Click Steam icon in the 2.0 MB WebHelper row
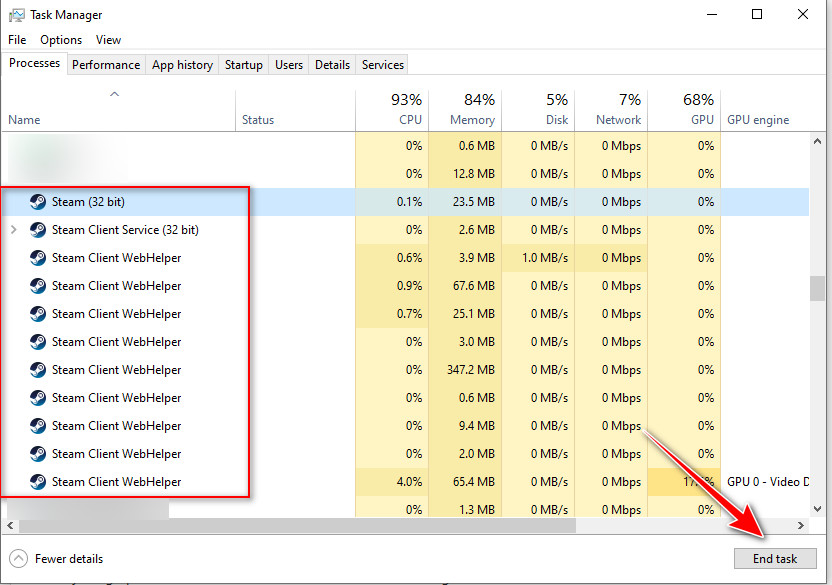This screenshot has height=585, width=832. coord(38,454)
